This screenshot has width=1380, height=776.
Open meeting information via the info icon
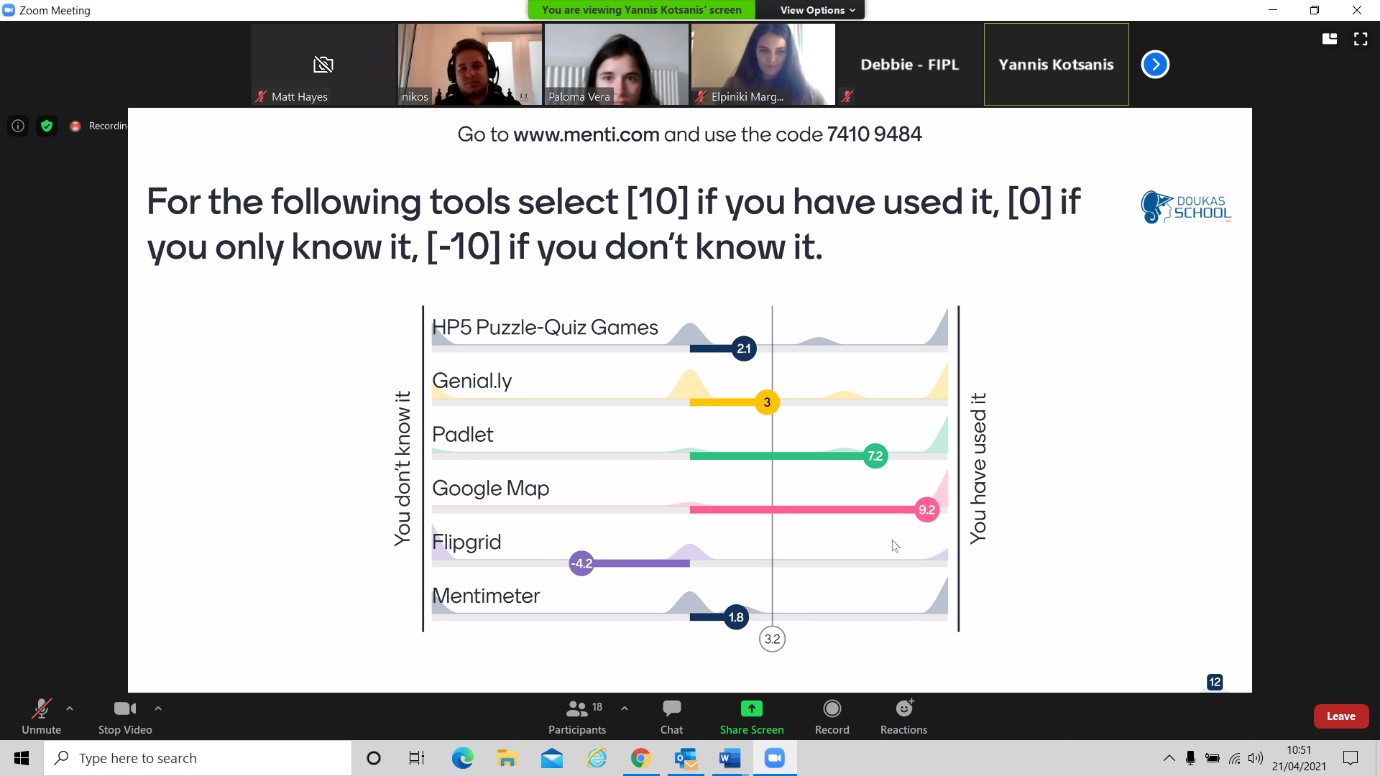(x=17, y=125)
